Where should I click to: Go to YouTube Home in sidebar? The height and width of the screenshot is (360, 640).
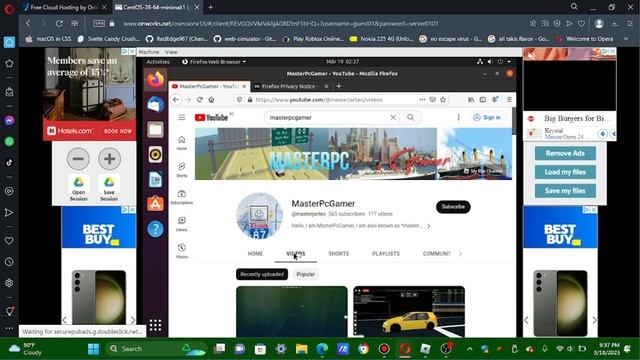pos(182,143)
